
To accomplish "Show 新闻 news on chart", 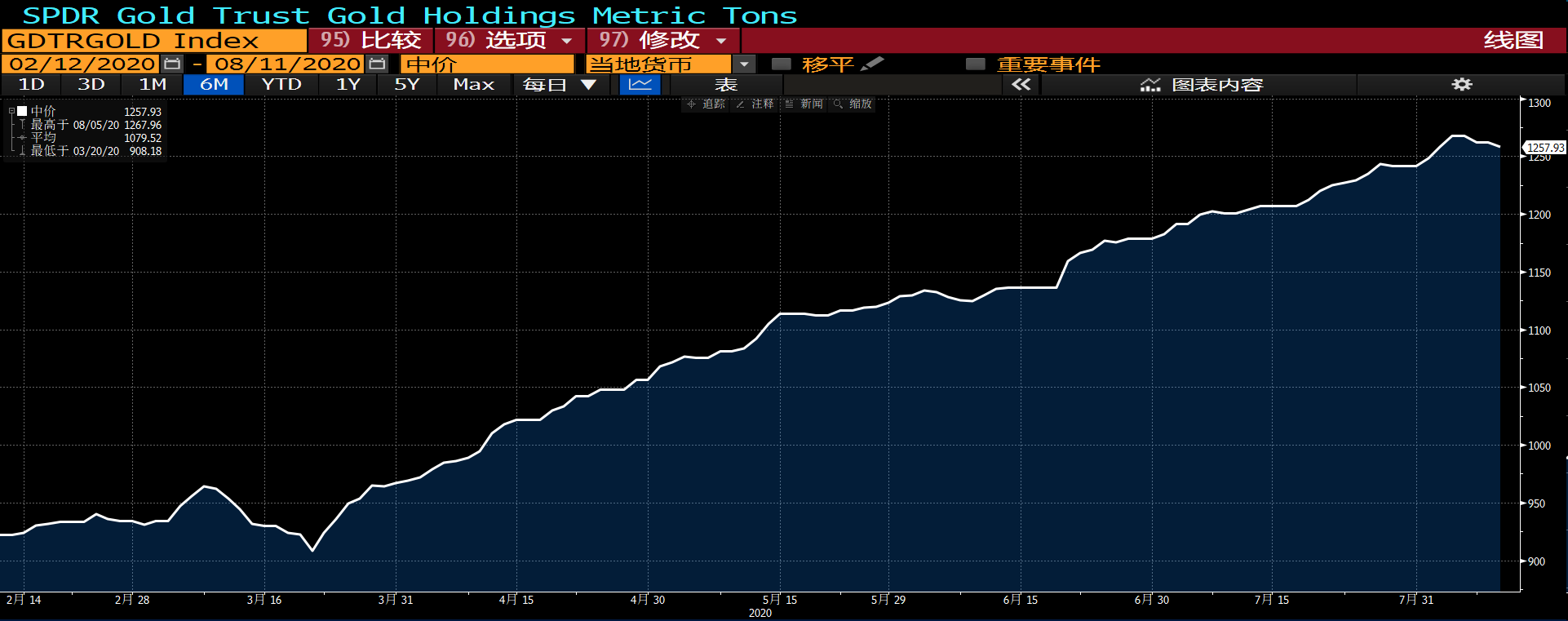I will pyautogui.click(x=804, y=104).
